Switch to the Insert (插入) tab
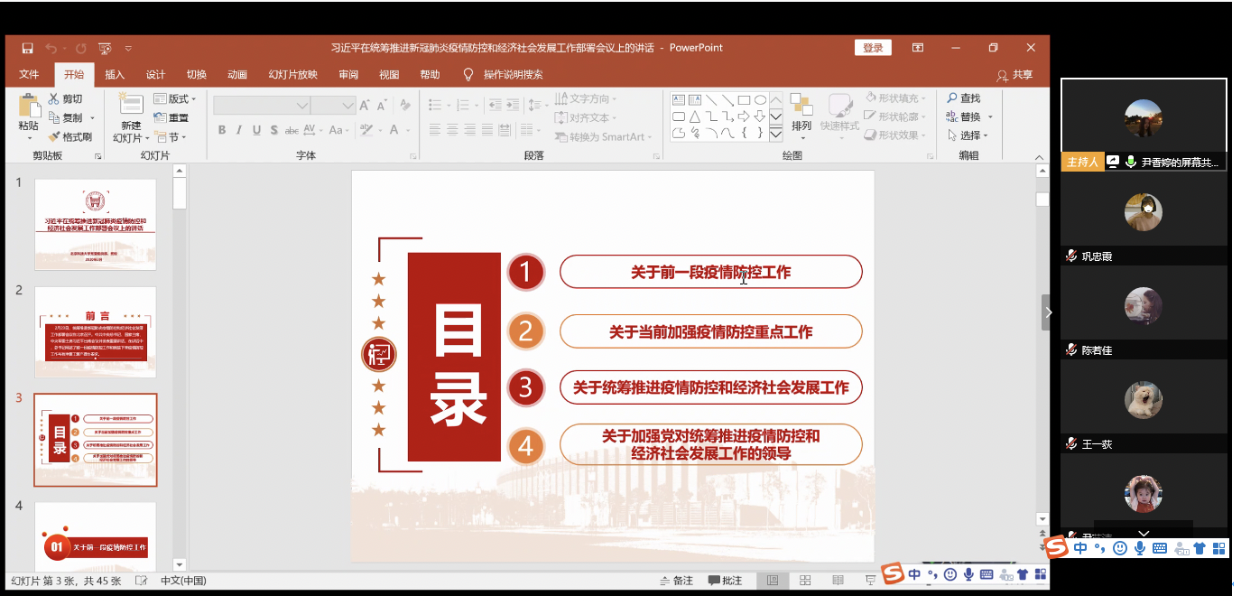The width and height of the screenshot is (1234, 602). 115,74
